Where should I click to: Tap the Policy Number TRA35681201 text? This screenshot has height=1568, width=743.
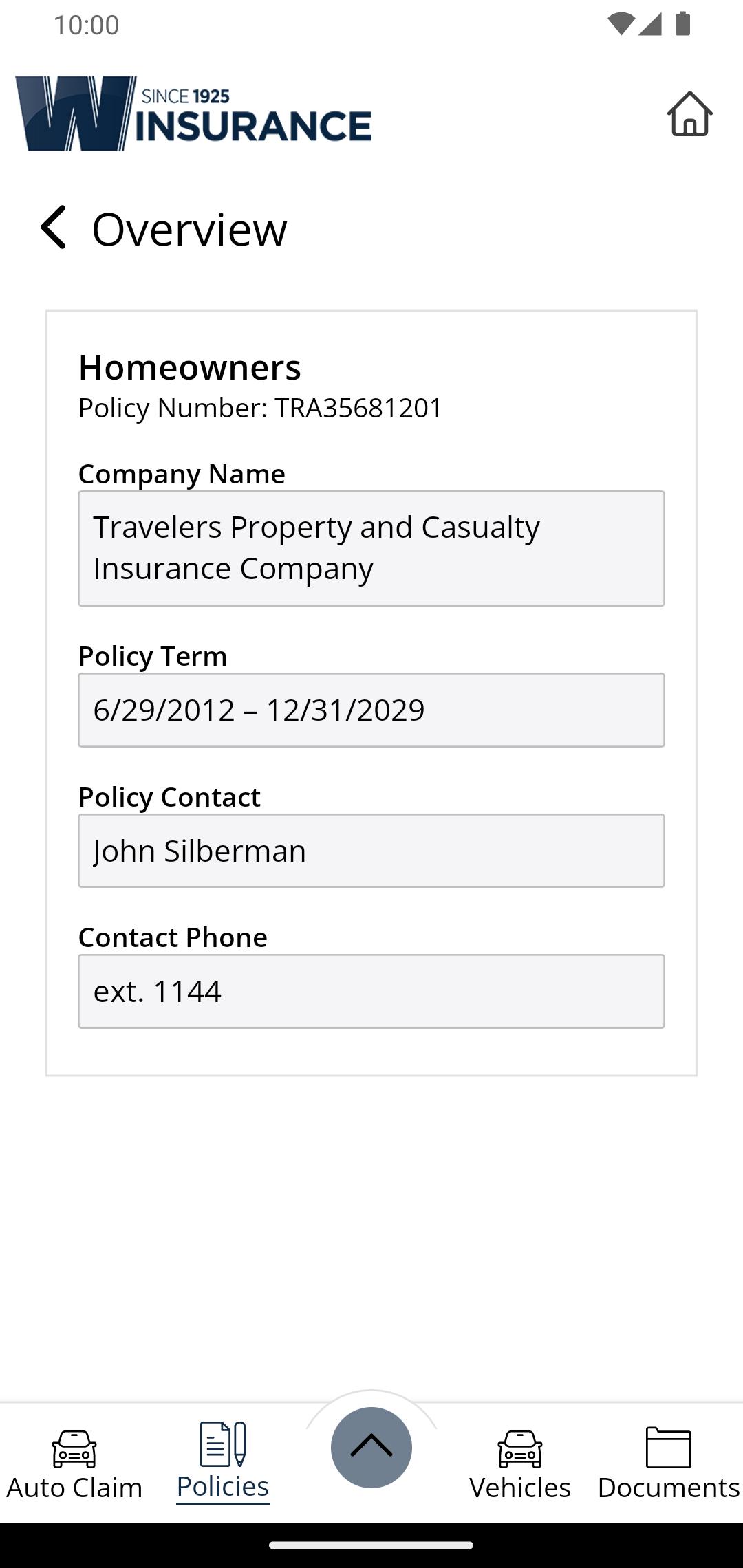click(260, 408)
